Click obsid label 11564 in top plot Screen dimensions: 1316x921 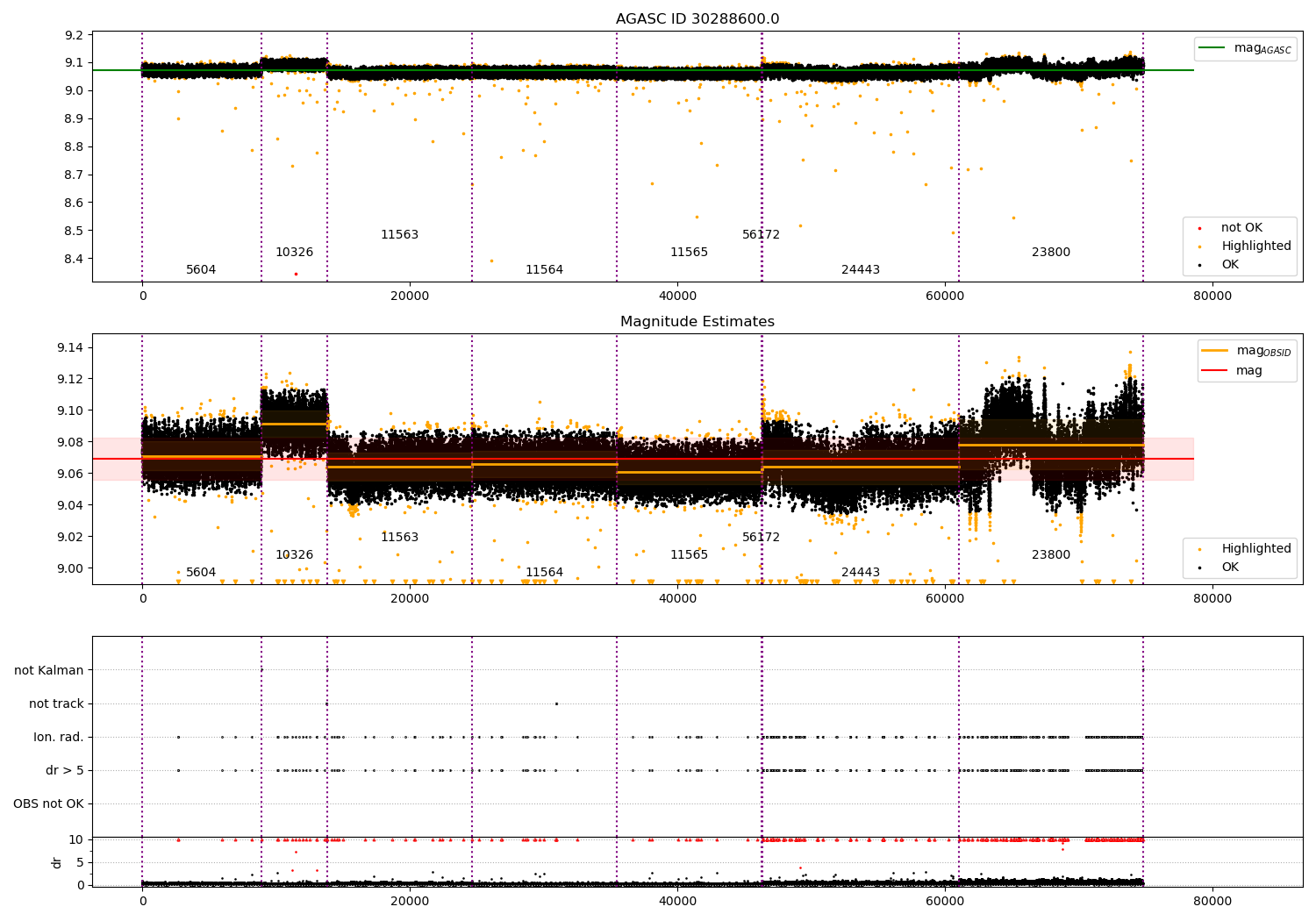point(544,270)
